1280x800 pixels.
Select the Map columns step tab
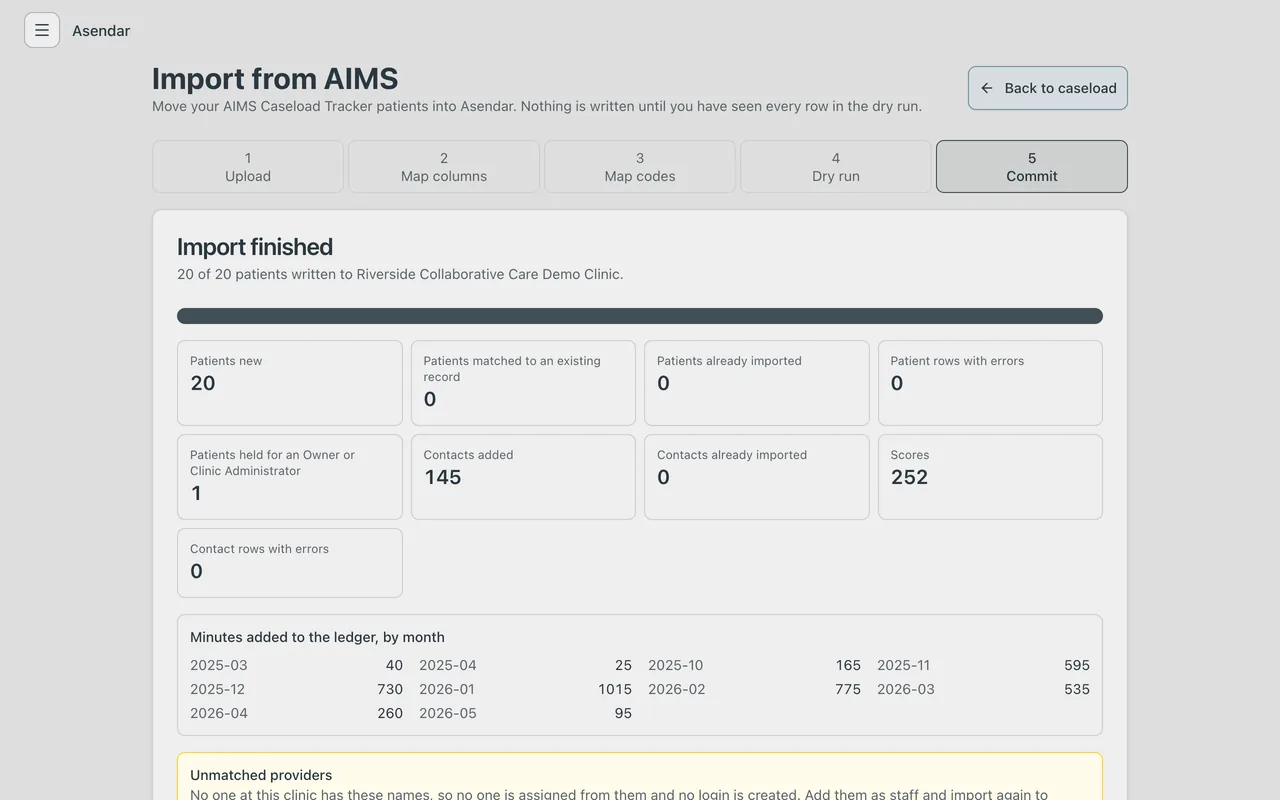444,166
